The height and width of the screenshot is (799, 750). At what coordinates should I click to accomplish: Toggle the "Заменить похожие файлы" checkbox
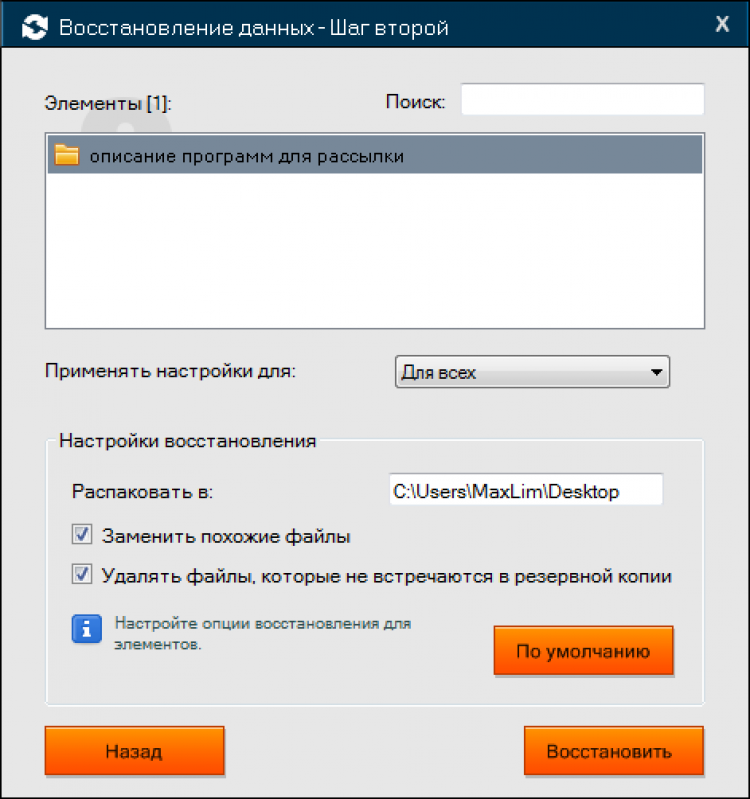[x=82, y=536]
